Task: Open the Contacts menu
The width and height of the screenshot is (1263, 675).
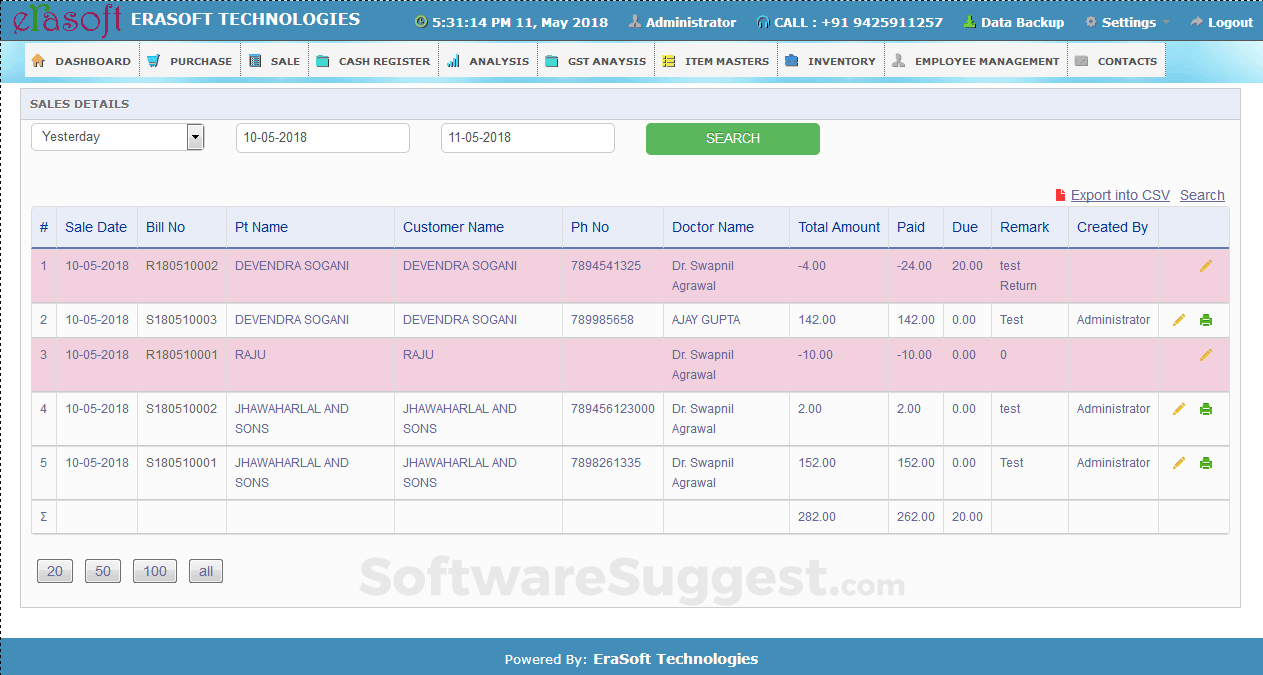Action: [x=1116, y=61]
